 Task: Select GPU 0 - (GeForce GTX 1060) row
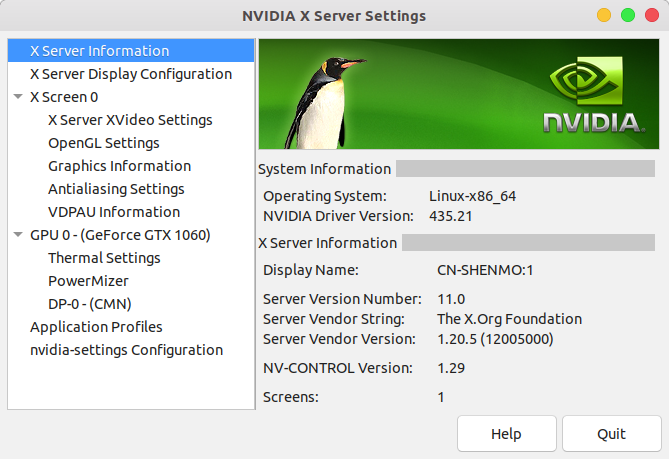pyautogui.click(x=131, y=235)
